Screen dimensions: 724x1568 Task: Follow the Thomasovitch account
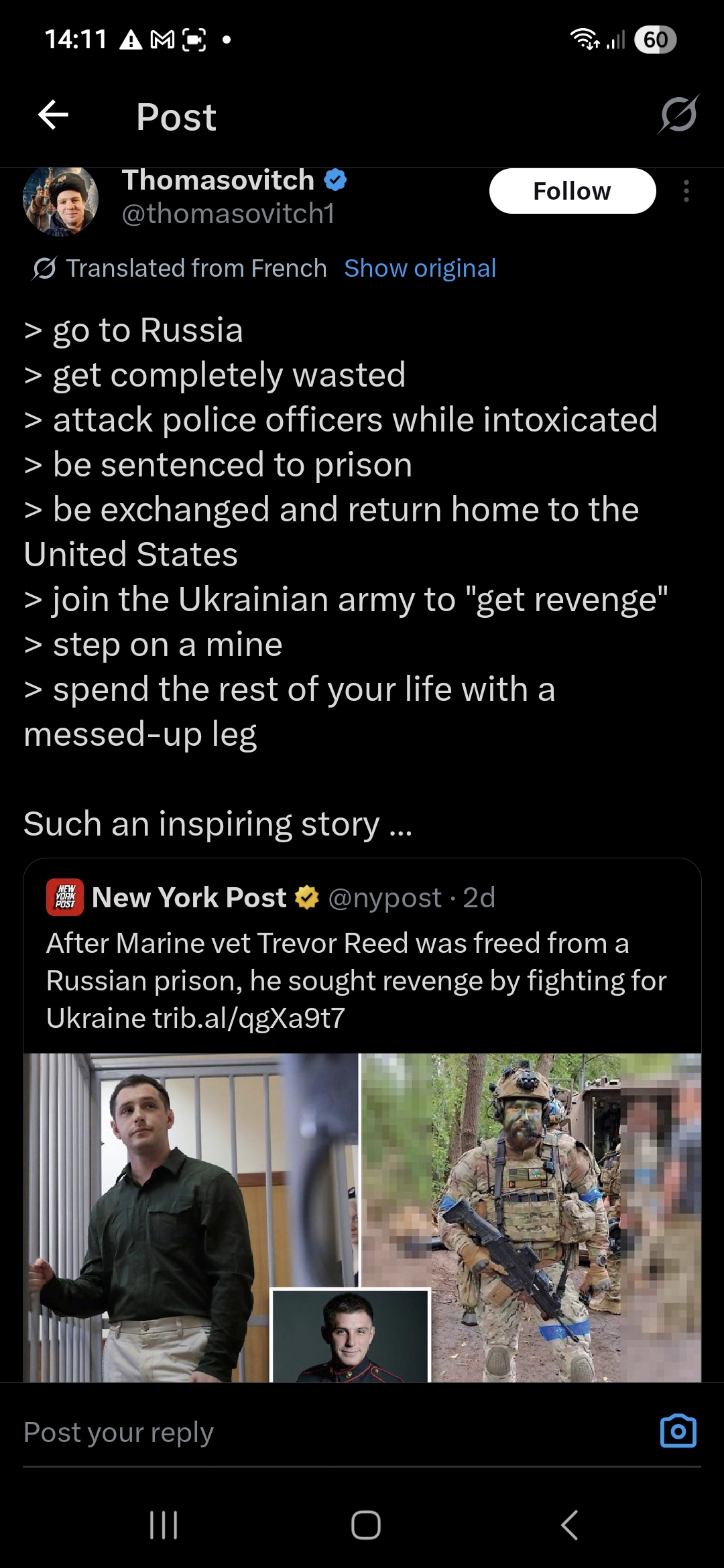[572, 192]
